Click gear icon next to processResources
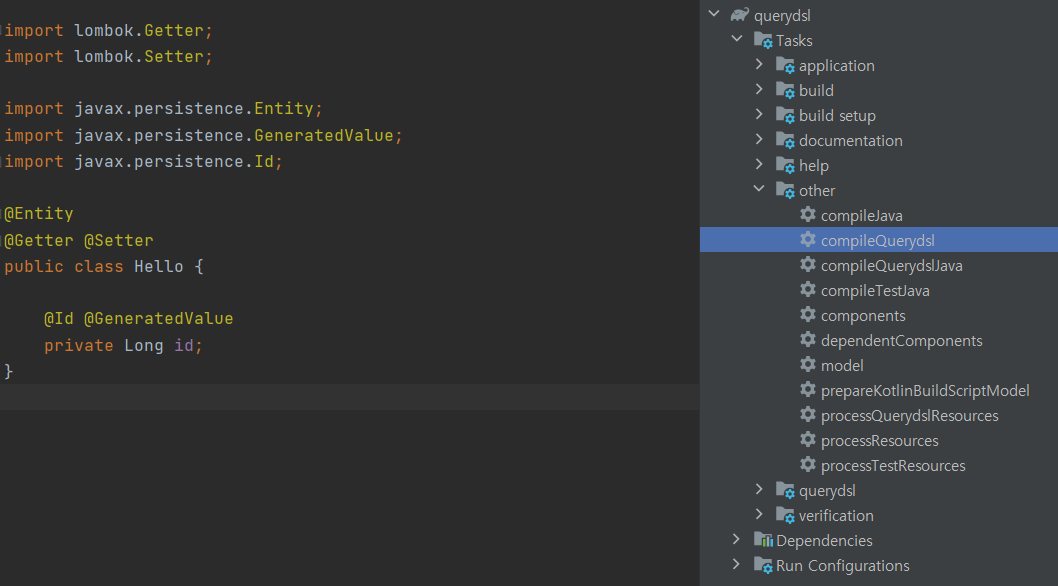1058x586 pixels. (x=808, y=440)
